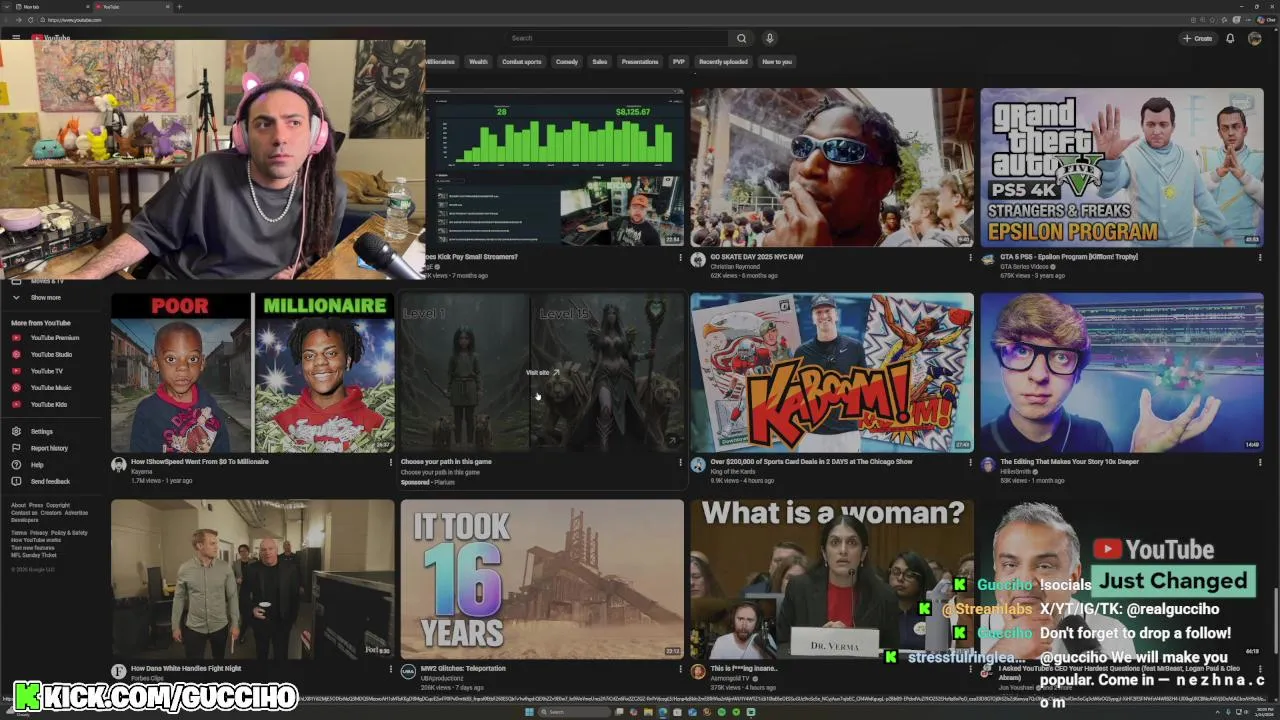Select the Wealth filter chip
Image resolution: width=1280 pixels, height=720 pixels.
(x=479, y=62)
